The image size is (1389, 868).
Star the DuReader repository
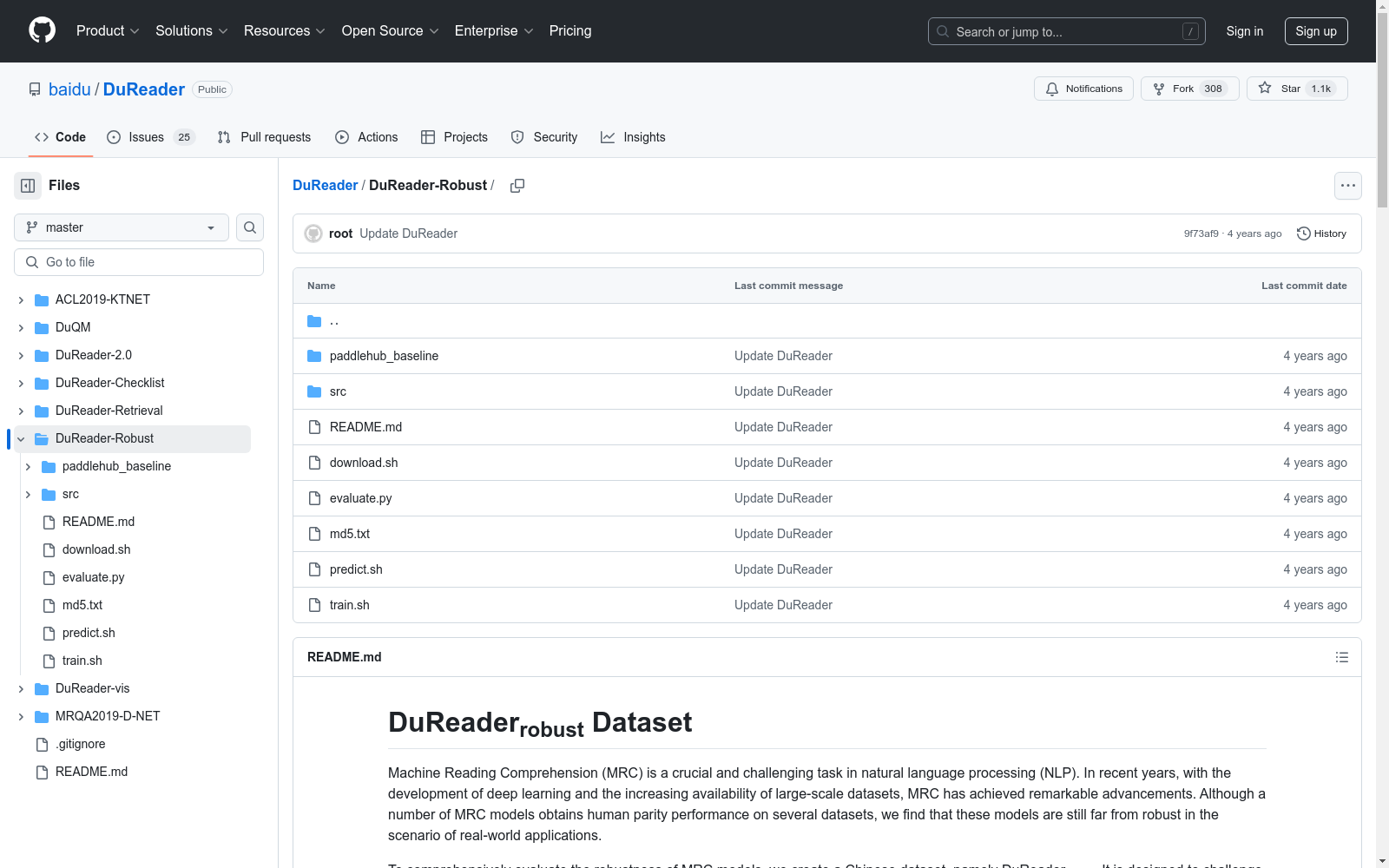(1297, 89)
